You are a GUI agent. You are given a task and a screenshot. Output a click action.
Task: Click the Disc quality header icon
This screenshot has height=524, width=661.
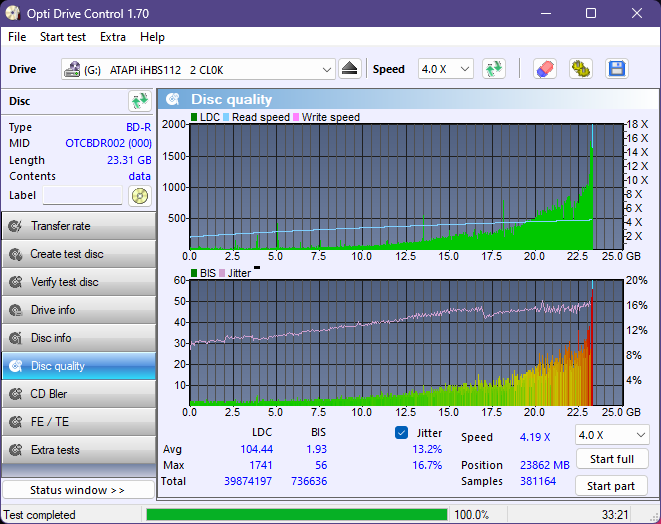pos(172,99)
